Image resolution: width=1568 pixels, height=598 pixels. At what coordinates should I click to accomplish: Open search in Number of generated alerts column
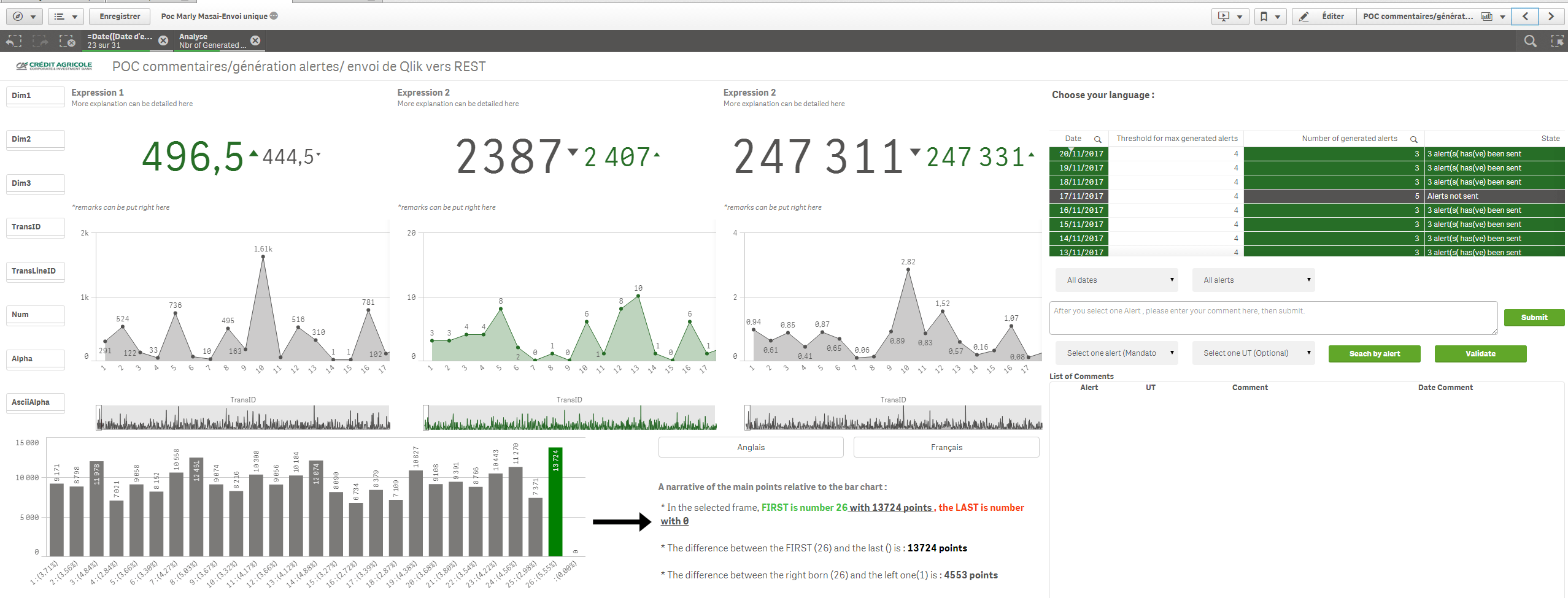pyautogui.click(x=1413, y=138)
